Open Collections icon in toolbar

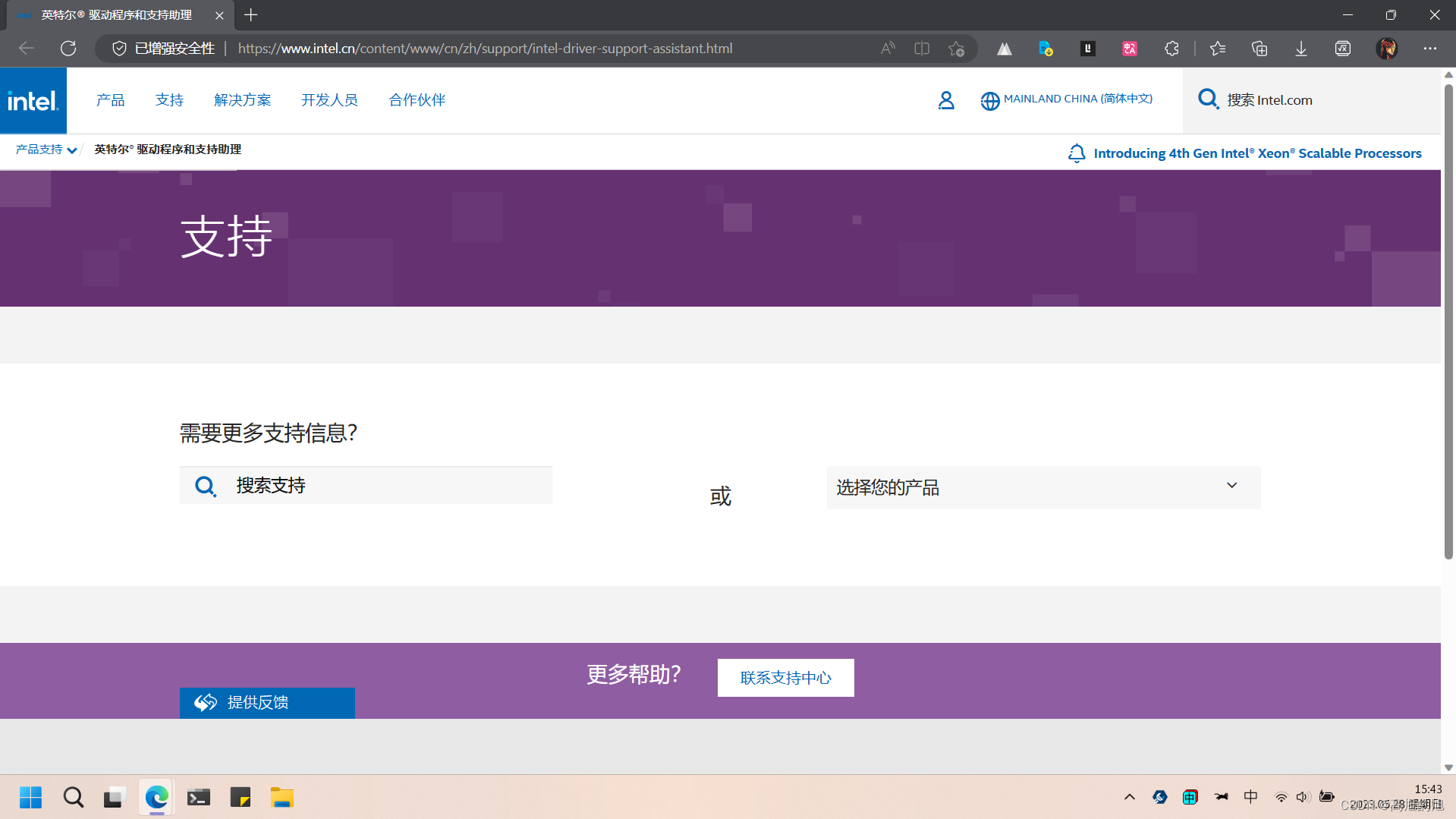[x=1259, y=49]
